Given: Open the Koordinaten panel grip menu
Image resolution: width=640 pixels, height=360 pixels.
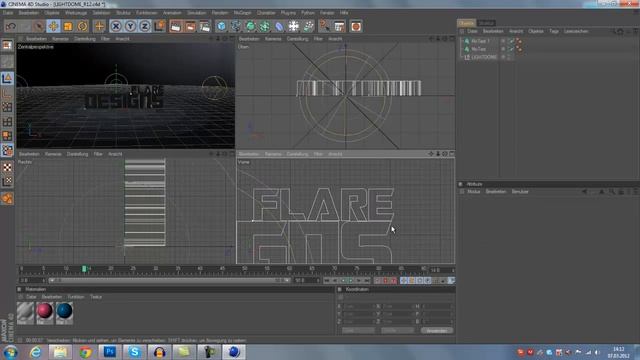Looking at the screenshot, I should pos(340,289).
